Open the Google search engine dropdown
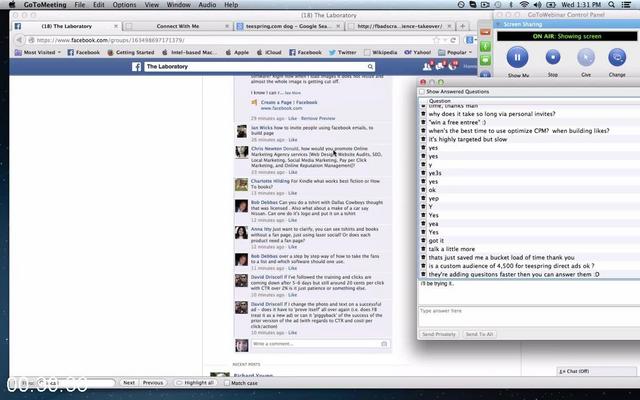The image size is (640, 400). [x=471, y=40]
